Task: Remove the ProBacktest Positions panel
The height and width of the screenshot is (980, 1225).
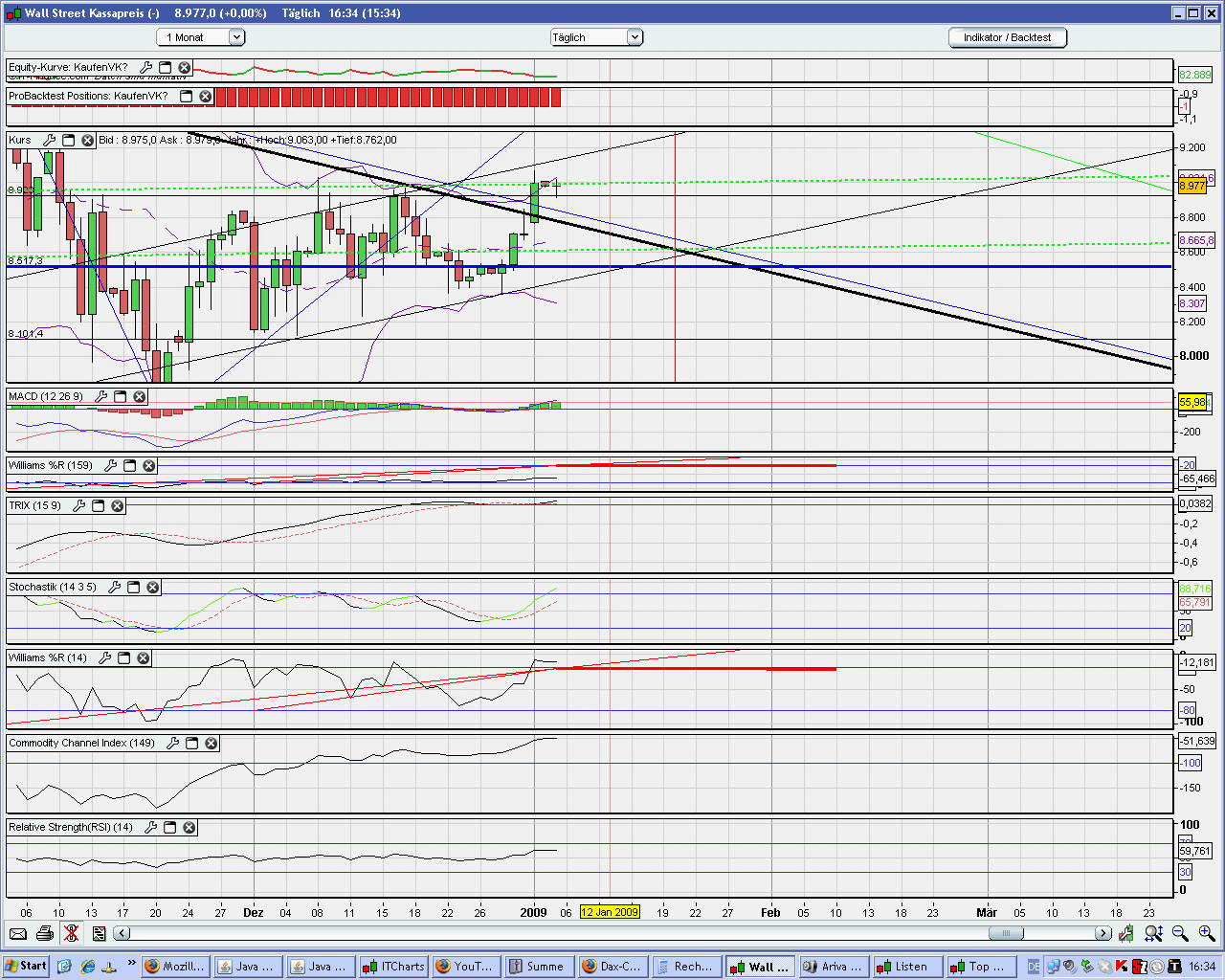Action: tap(205, 96)
